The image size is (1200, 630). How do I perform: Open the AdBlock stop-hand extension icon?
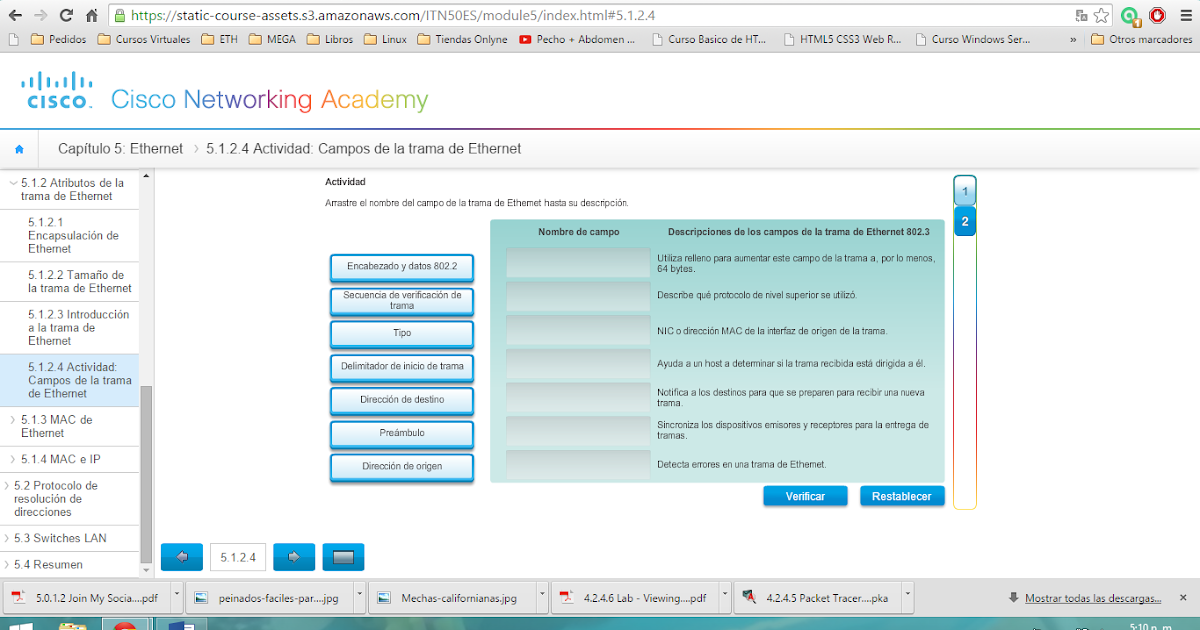[x=1160, y=15]
